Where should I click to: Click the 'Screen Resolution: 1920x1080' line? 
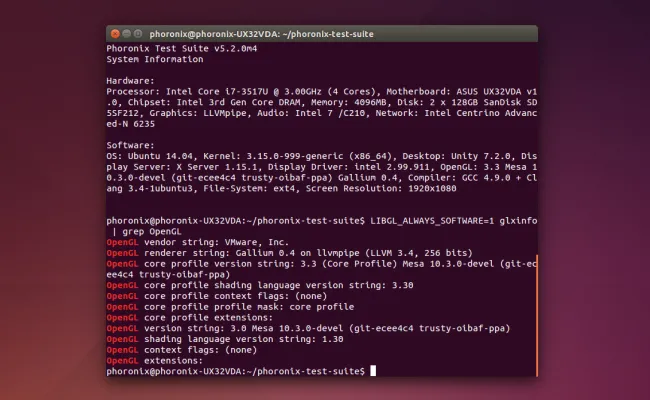[x=281, y=189]
